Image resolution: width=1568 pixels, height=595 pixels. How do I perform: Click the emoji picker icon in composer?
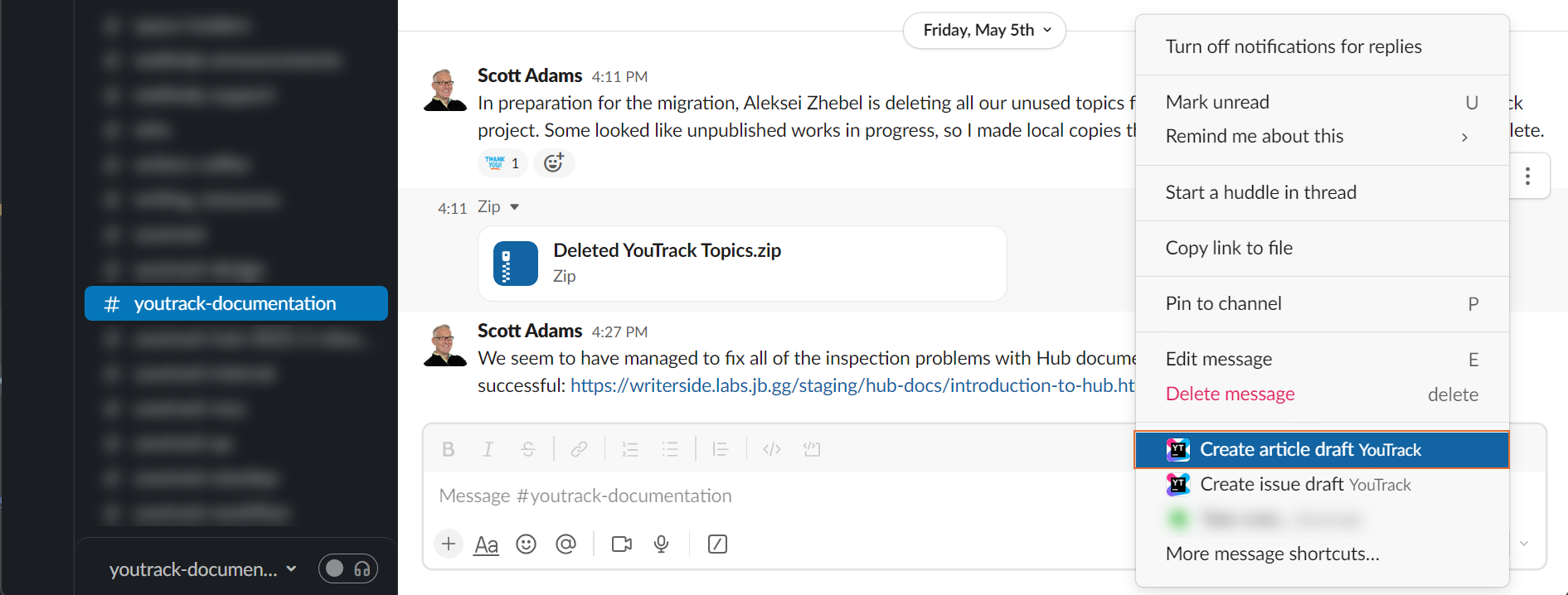[526, 544]
